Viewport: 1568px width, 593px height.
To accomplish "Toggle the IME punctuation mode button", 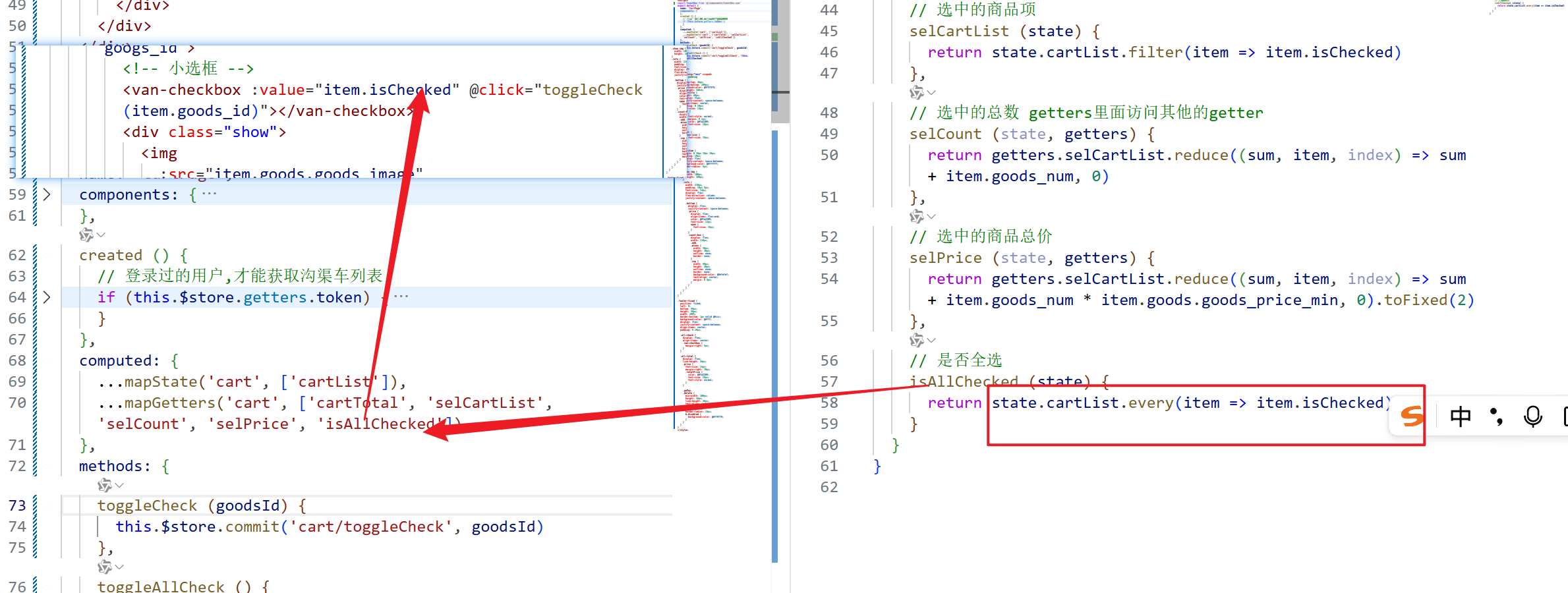I will [1497, 416].
